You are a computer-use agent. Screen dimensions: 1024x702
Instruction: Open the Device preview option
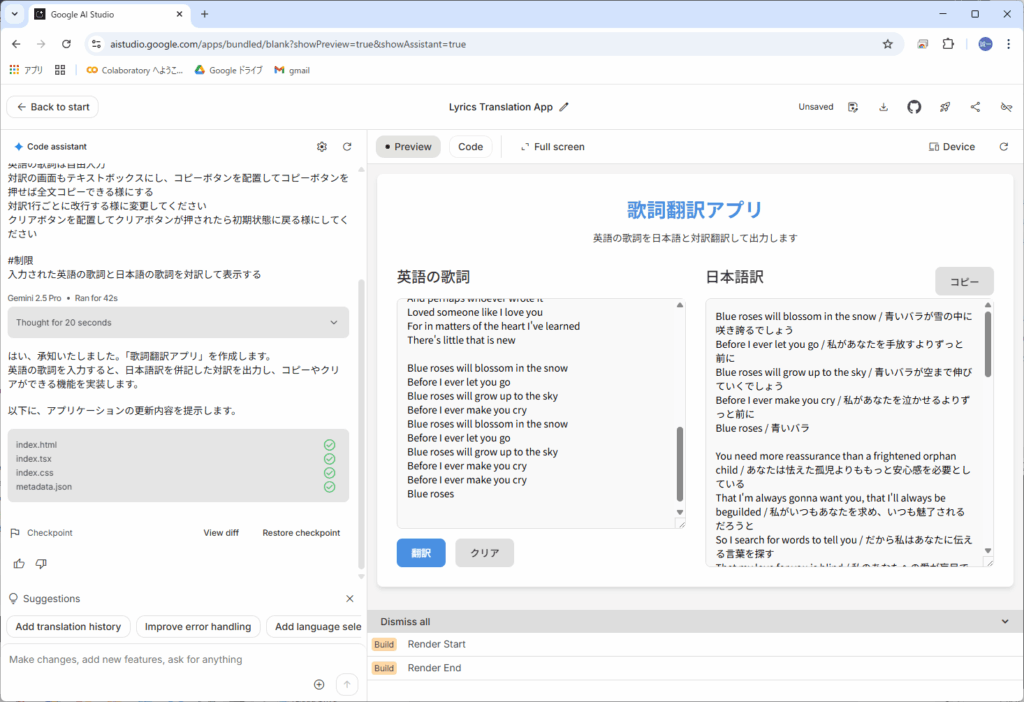click(952, 147)
